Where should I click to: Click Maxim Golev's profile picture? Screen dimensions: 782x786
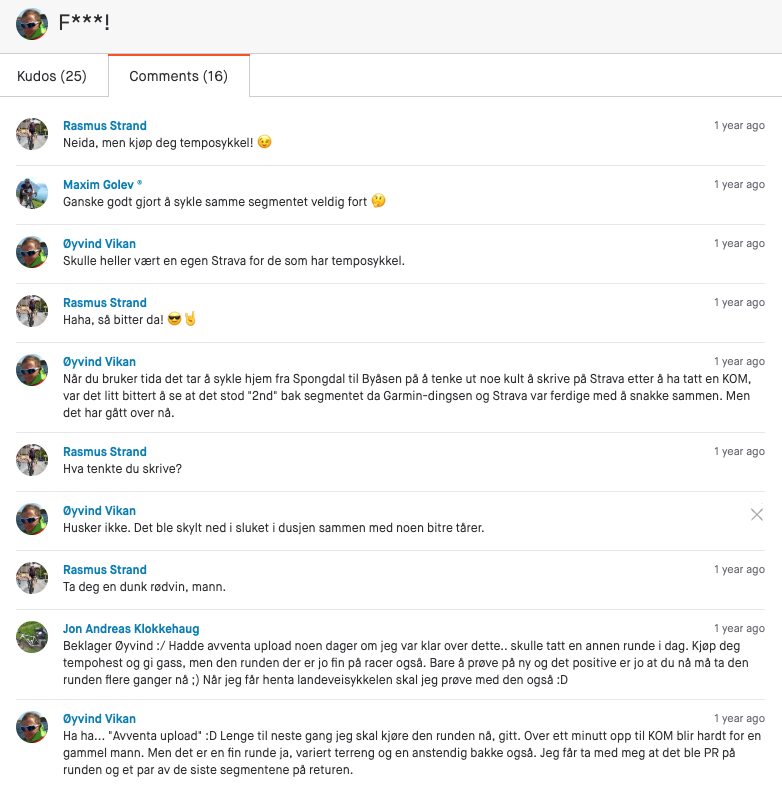32,193
